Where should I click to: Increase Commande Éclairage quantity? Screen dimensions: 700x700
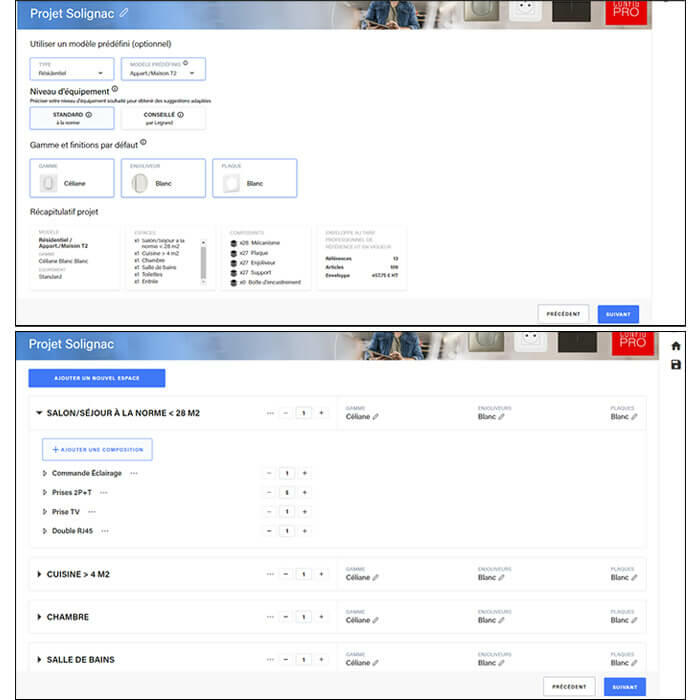[x=304, y=473]
